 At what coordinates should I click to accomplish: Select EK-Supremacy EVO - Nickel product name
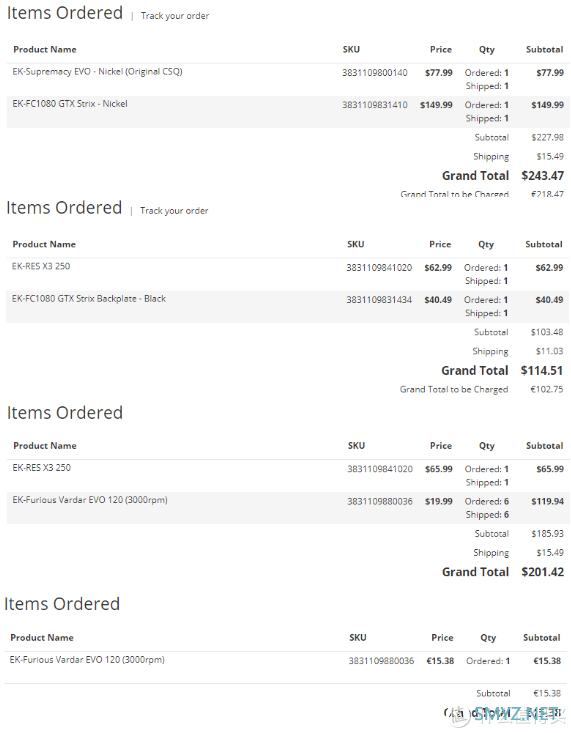[x=97, y=72]
